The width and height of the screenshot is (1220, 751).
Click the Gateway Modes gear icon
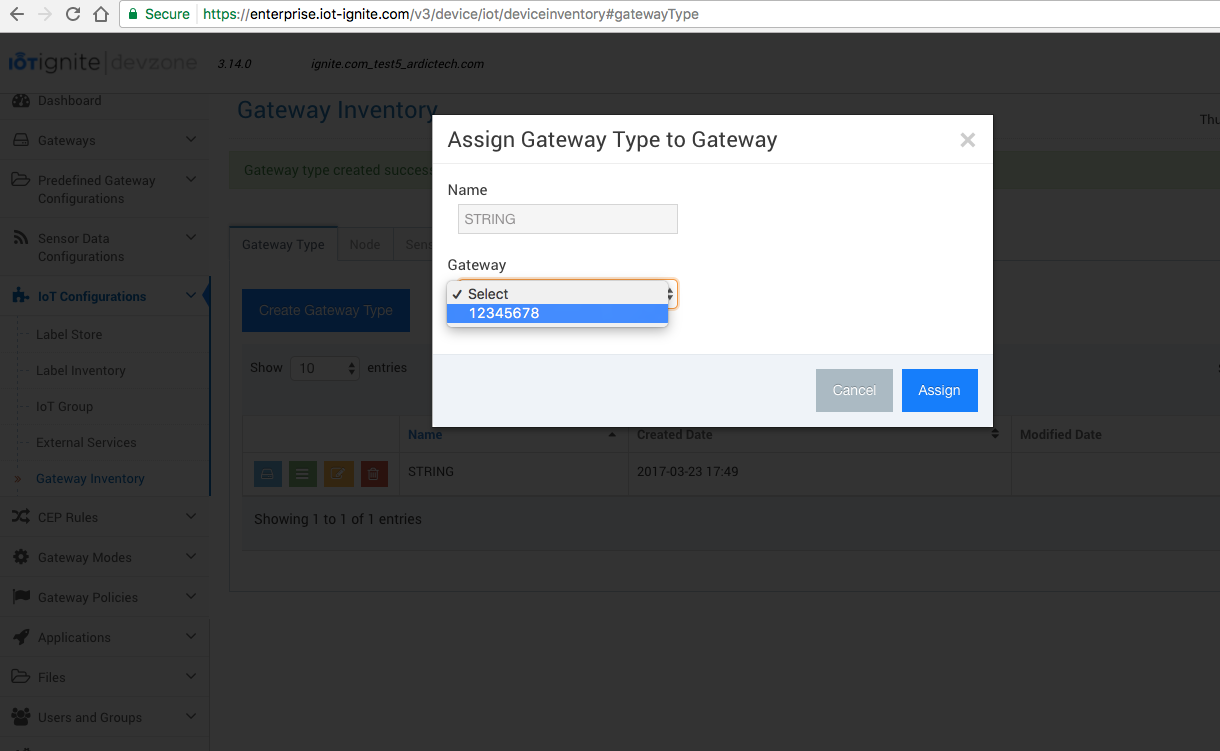22,557
